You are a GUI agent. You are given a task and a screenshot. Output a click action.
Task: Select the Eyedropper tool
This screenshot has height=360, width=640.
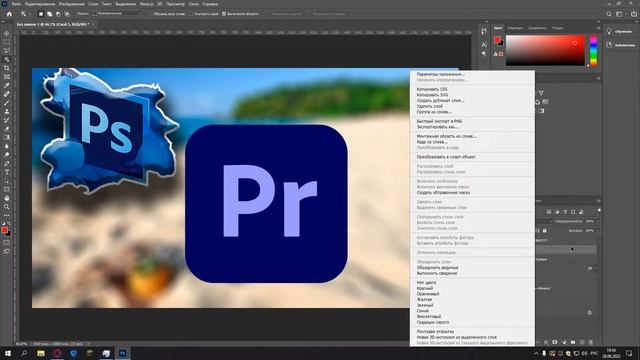click(7, 85)
